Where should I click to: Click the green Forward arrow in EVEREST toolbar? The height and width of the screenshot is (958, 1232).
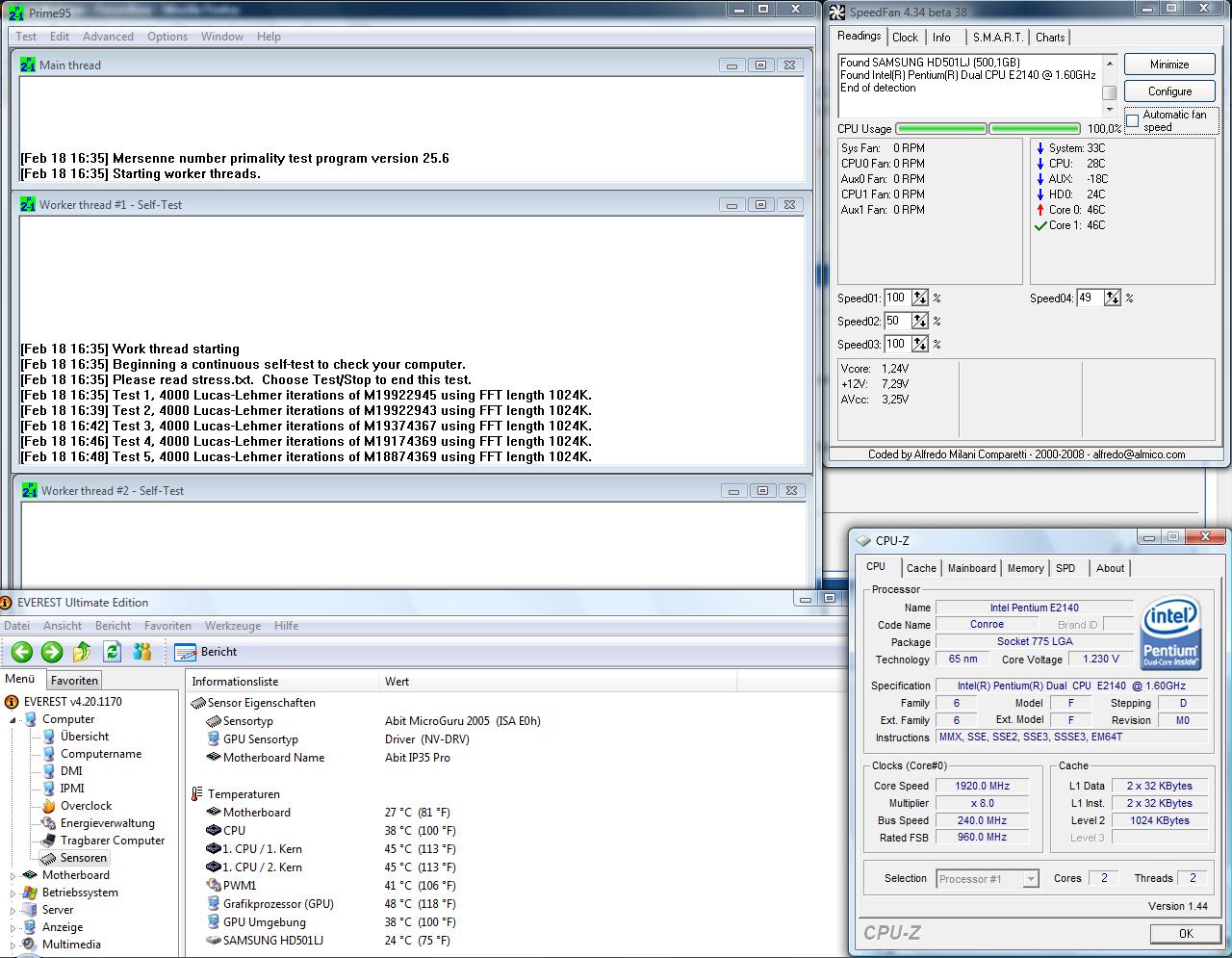[52, 652]
